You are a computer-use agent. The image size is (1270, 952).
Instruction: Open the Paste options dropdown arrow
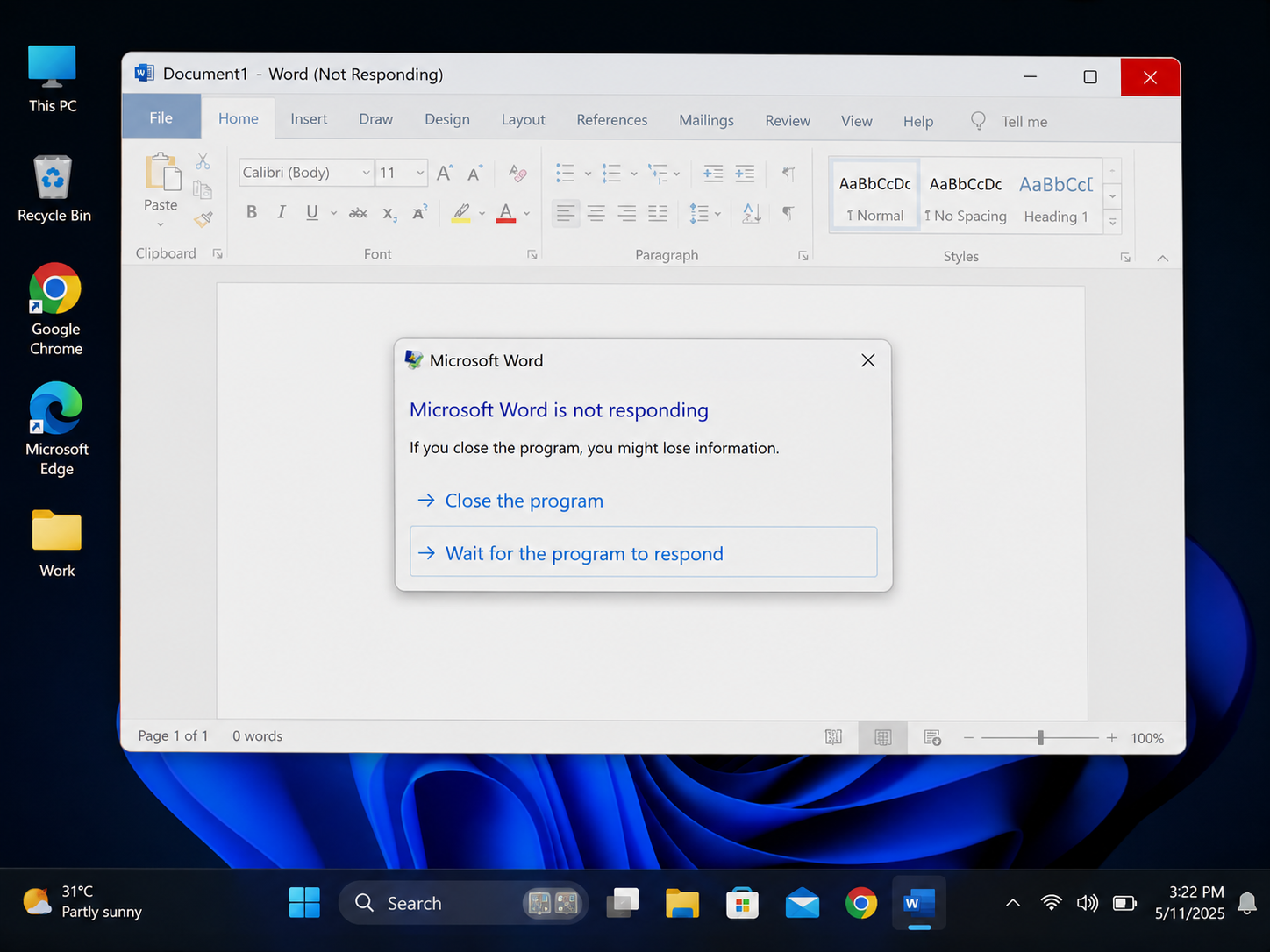[x=161, y=224]
